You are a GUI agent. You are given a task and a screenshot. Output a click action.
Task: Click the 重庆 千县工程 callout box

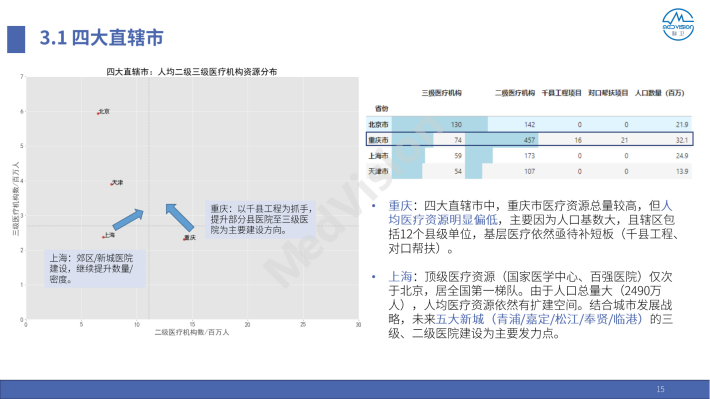(x=260, y=219)
